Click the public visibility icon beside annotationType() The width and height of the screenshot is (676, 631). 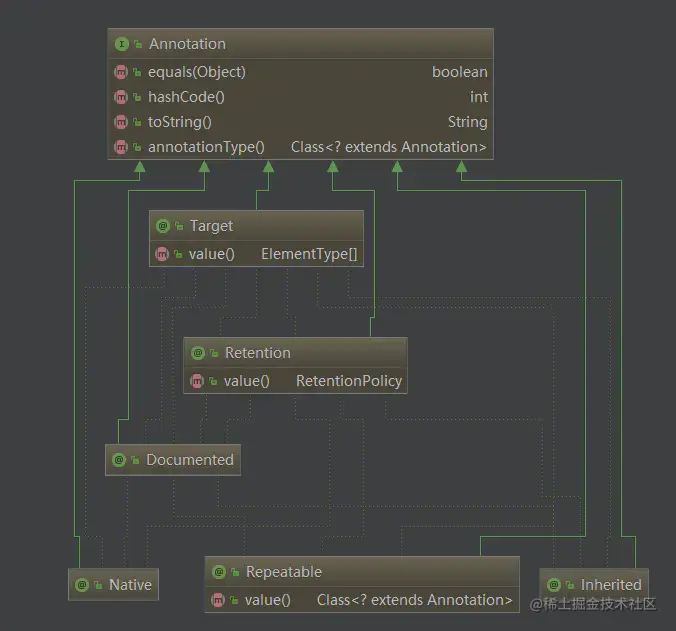click(137, 147)
